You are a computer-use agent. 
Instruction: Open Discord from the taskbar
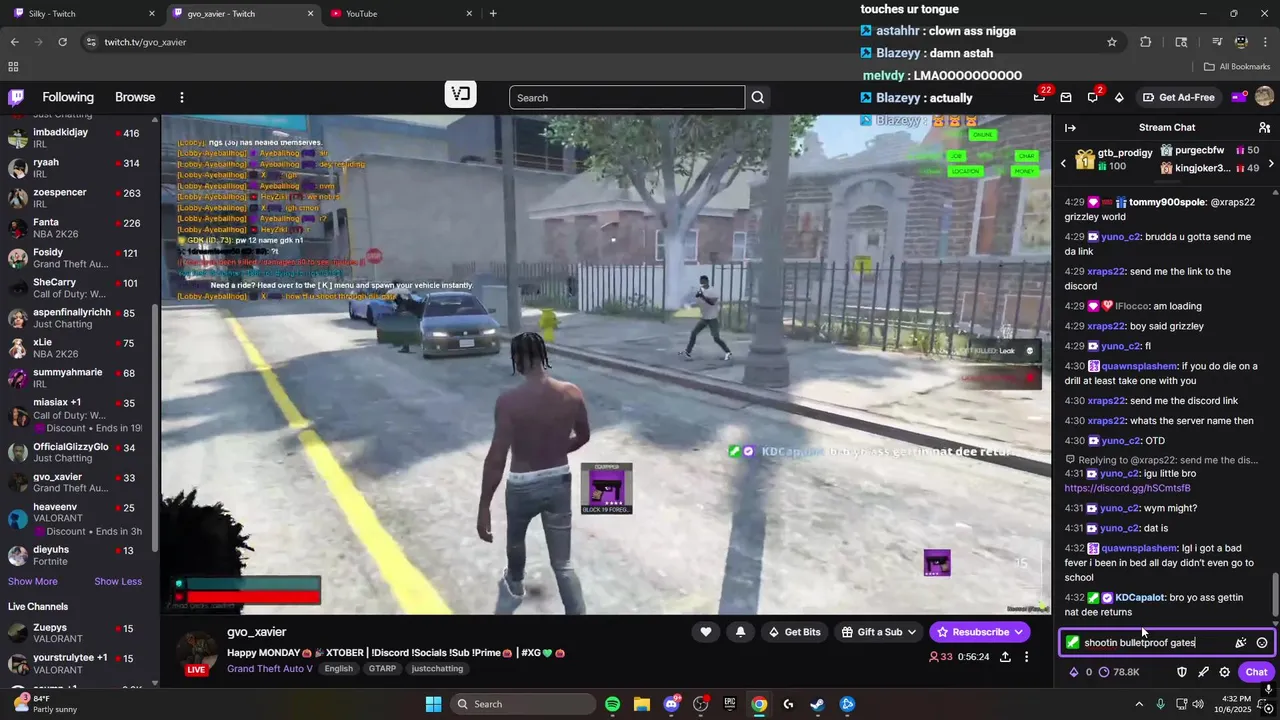click(671, 704)
